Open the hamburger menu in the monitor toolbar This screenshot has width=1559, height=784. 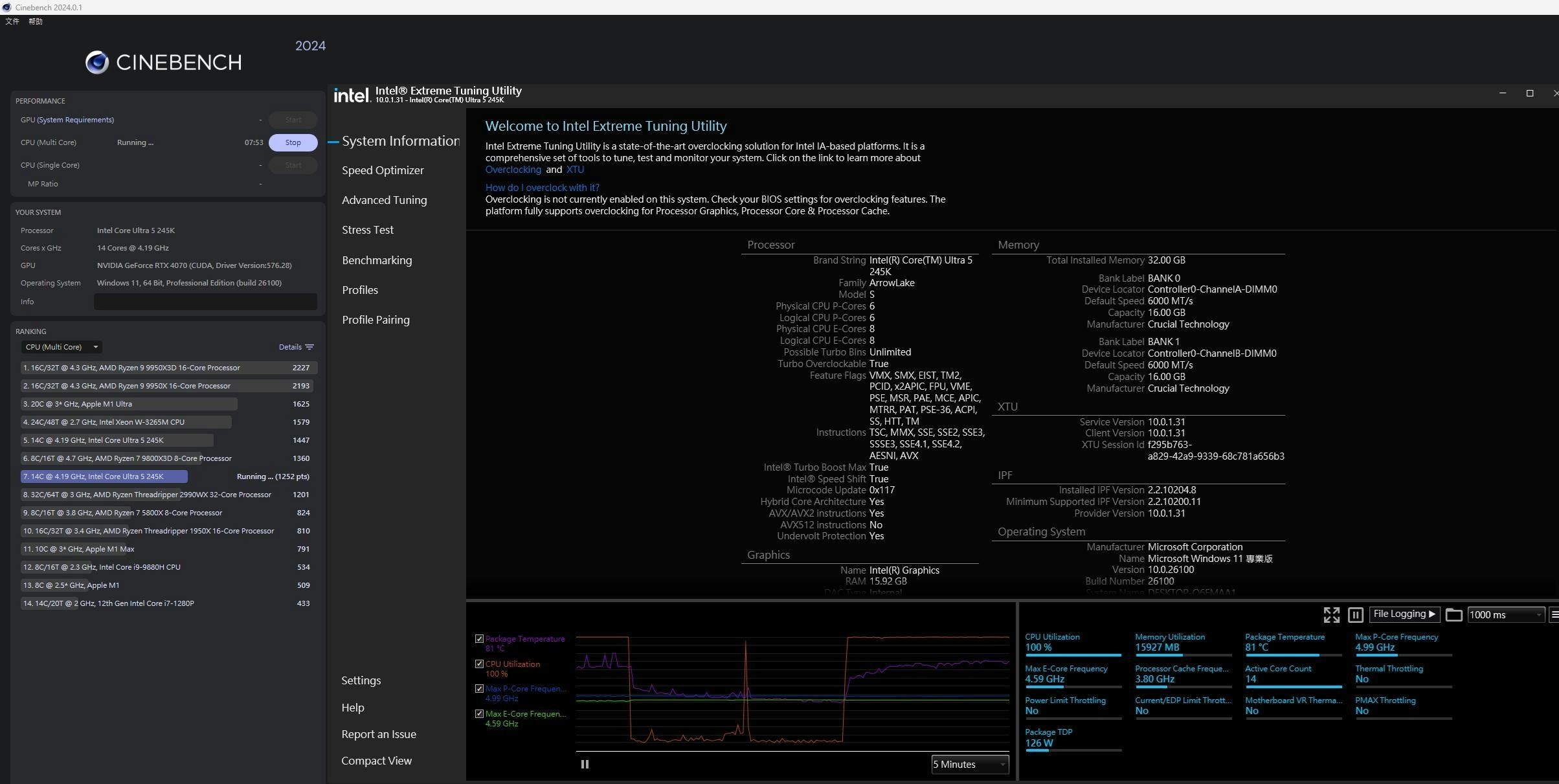(1554, 615)
